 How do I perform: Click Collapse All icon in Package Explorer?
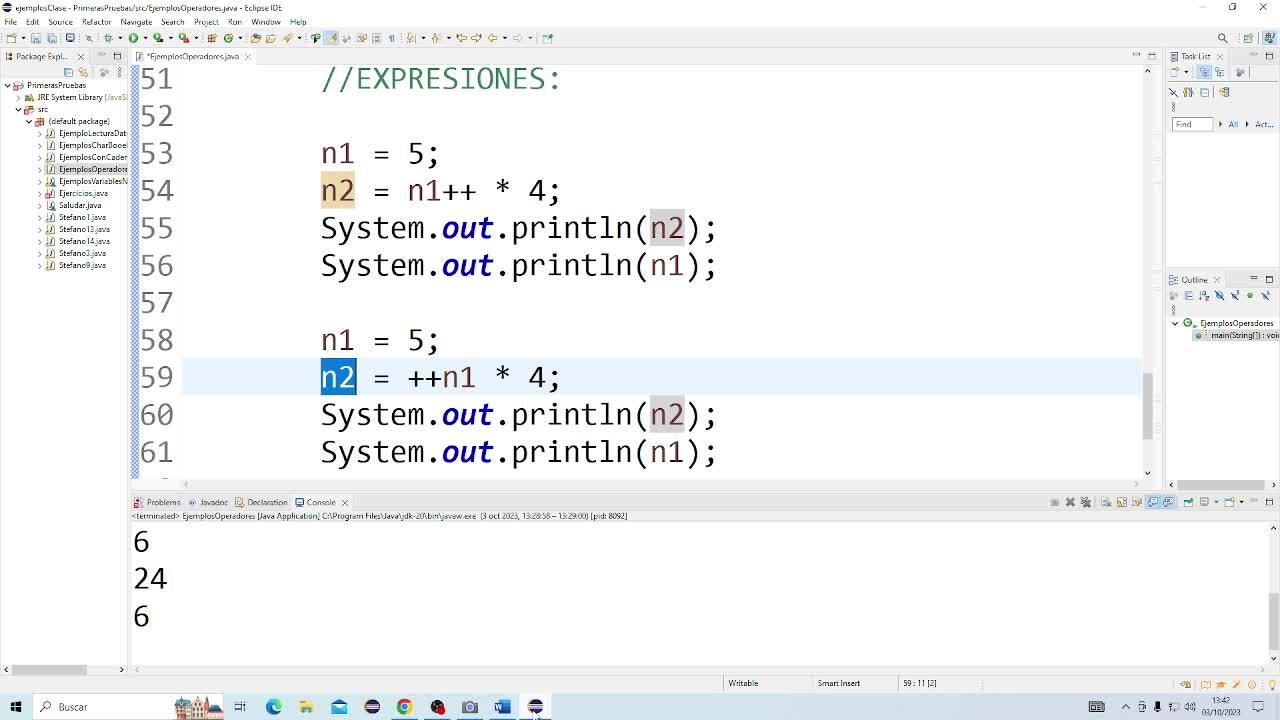tap(68, 72)
